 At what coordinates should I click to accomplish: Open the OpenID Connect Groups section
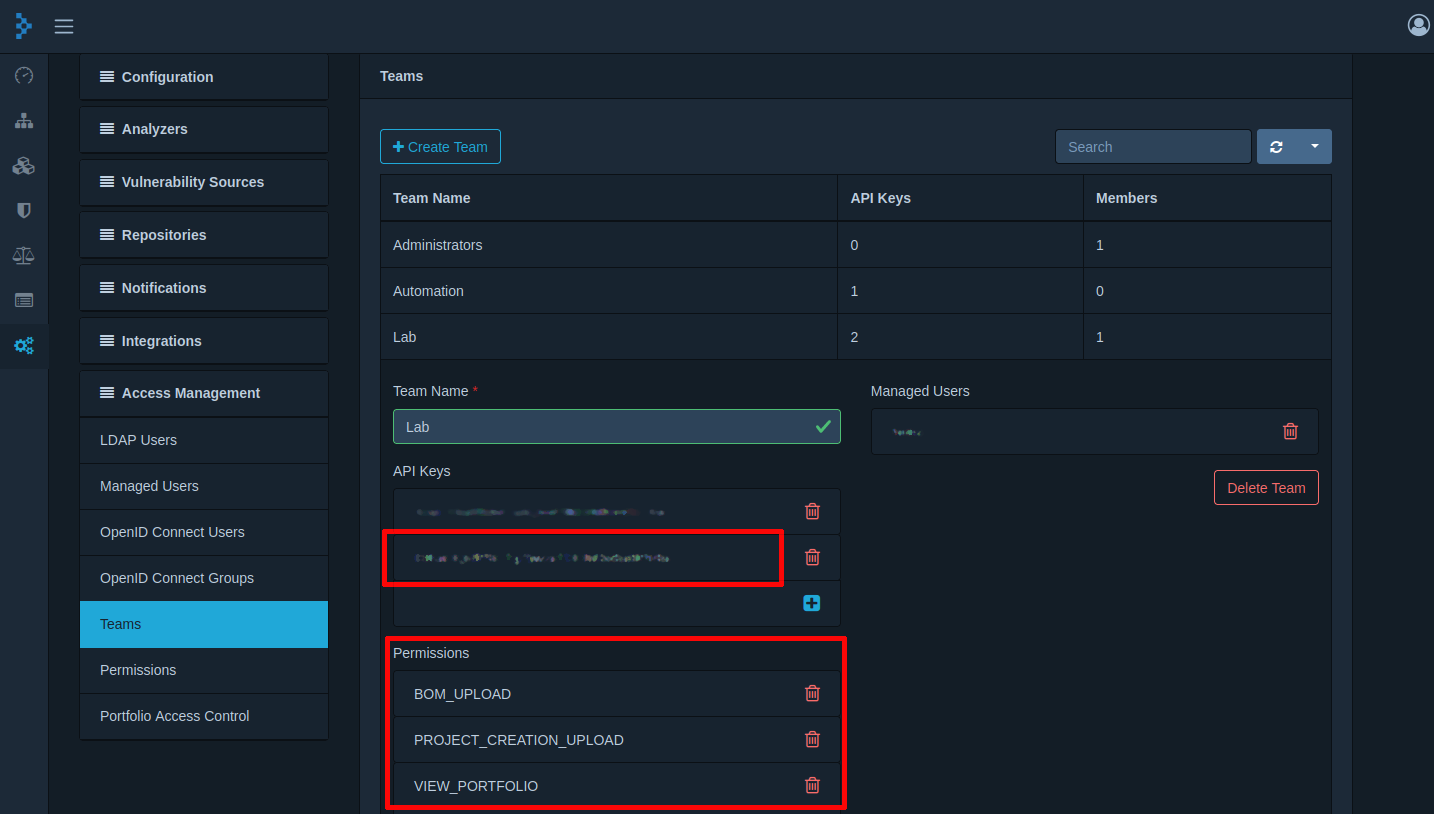click(x=176, y=578)
